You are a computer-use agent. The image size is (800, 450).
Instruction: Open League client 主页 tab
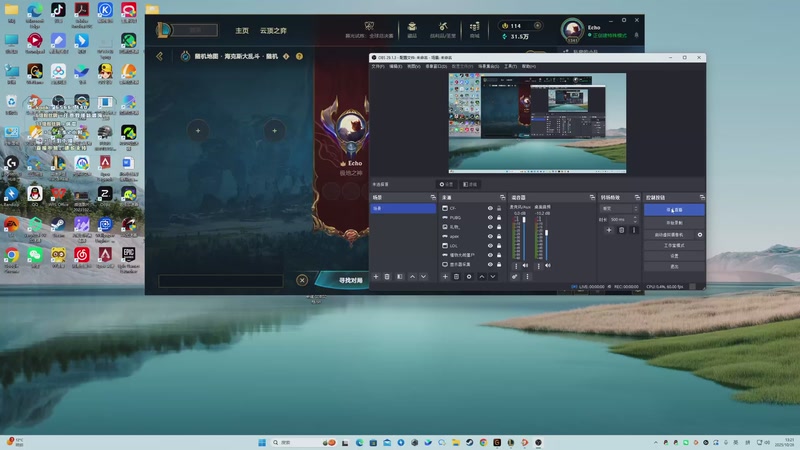pyautogui.click(x=242, y=31)
